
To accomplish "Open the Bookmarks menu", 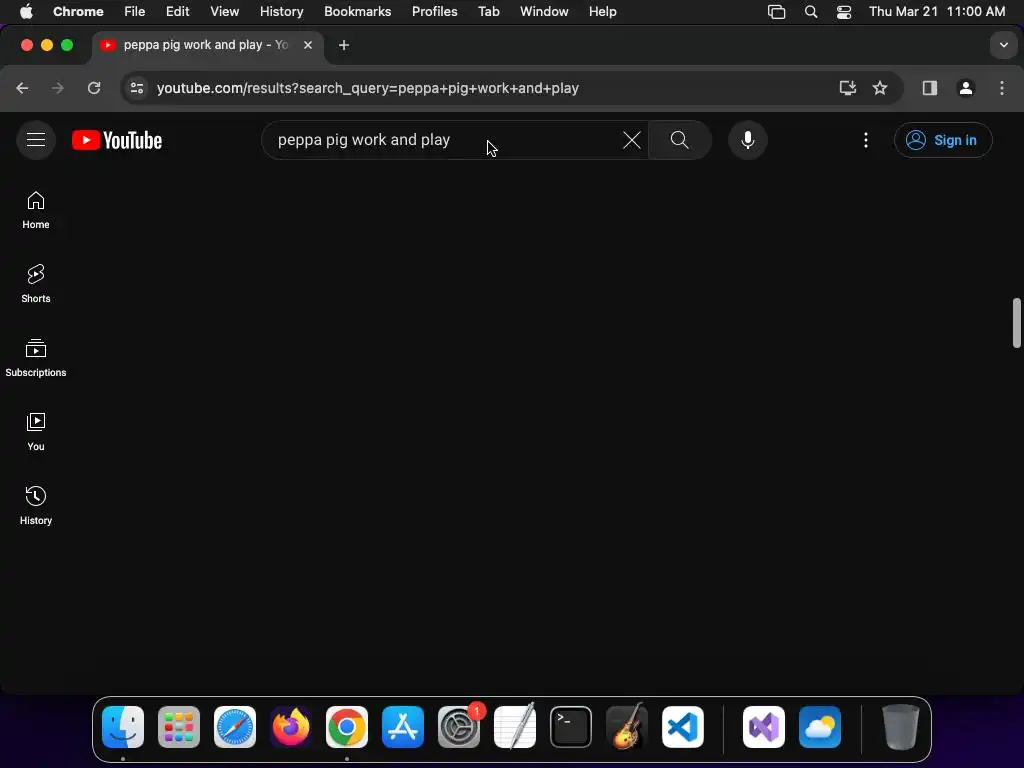I will tap(357, 11).
